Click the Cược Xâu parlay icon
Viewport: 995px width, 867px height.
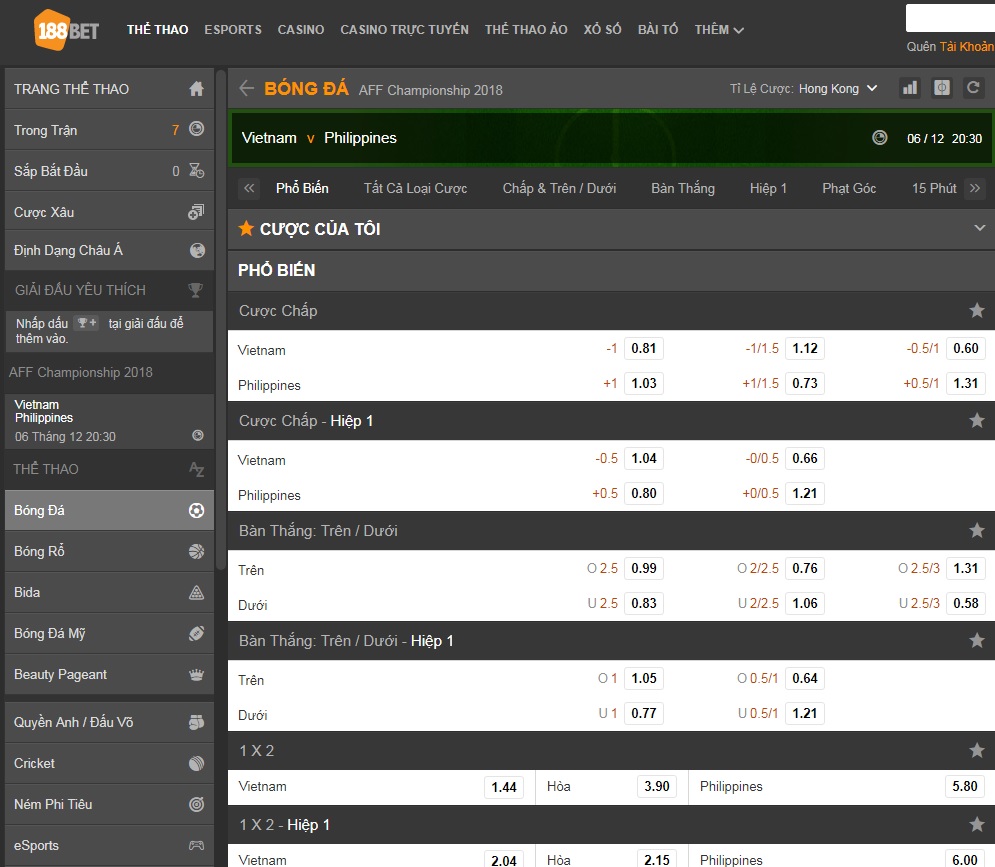click(196, 212)
